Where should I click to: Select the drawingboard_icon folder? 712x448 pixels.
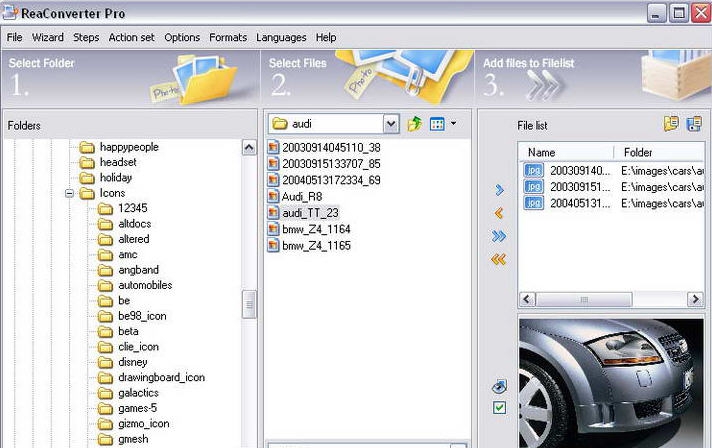[x=161, y=378]
